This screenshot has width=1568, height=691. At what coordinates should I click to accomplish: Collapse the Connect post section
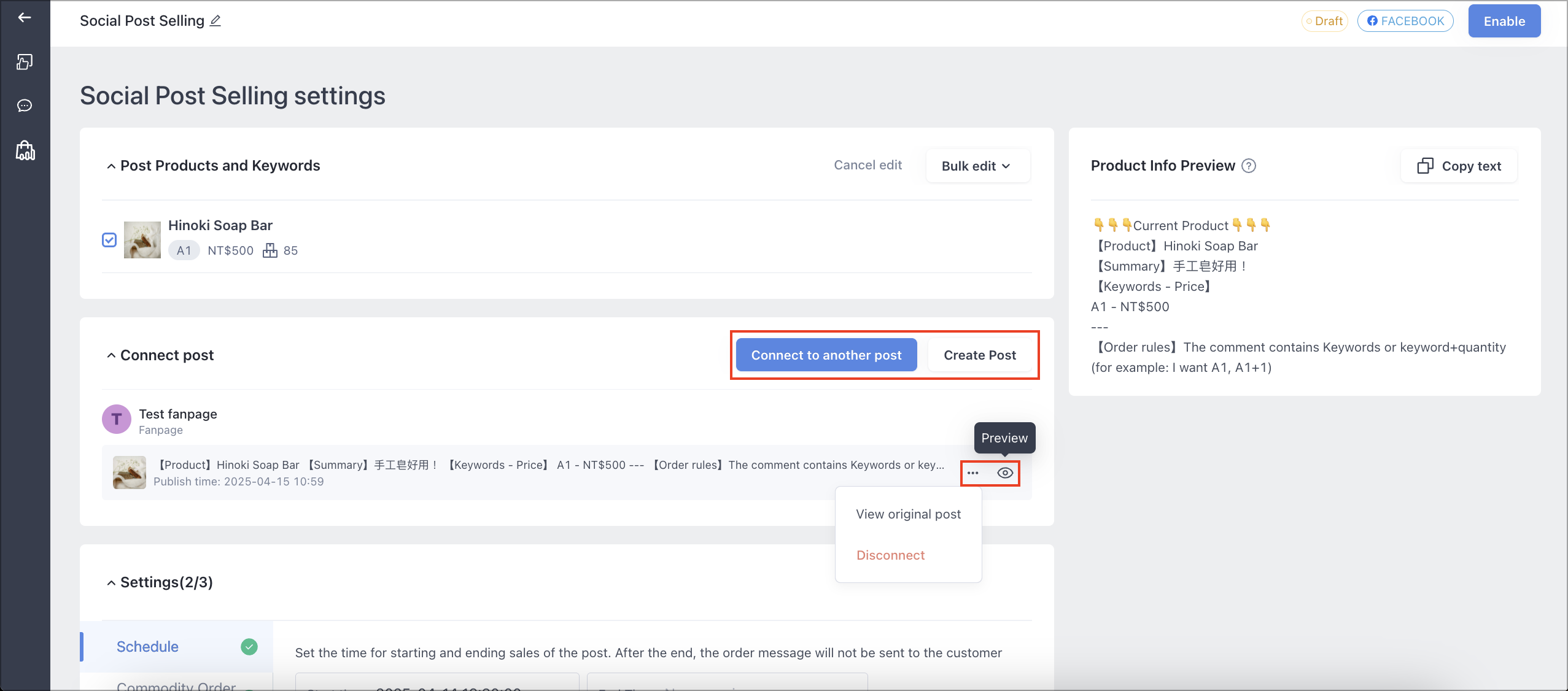pos(111,355)
